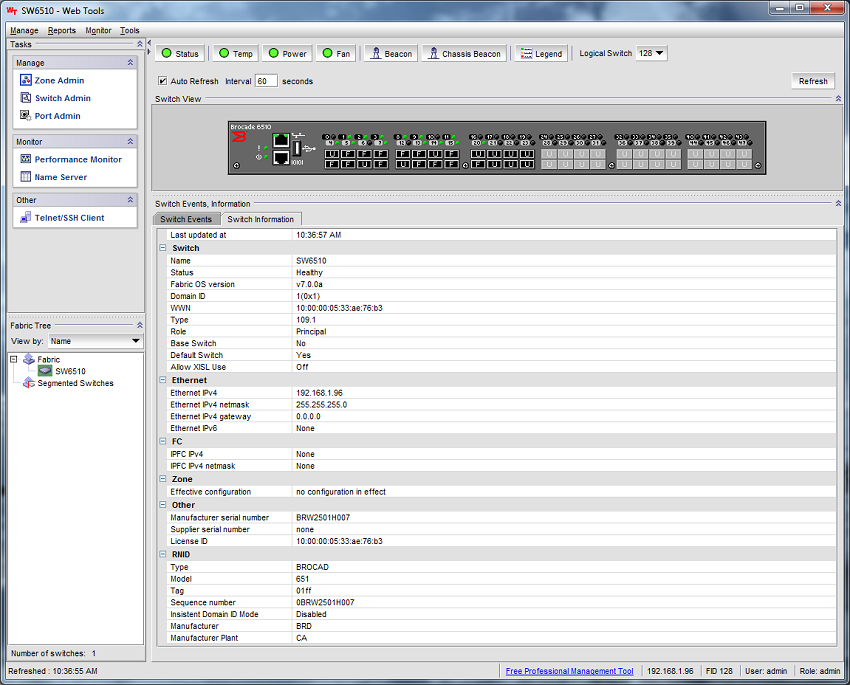This screenshot has width=850, height=685.
Task: Select the Switch Information tab
Action: coord(261,219)
